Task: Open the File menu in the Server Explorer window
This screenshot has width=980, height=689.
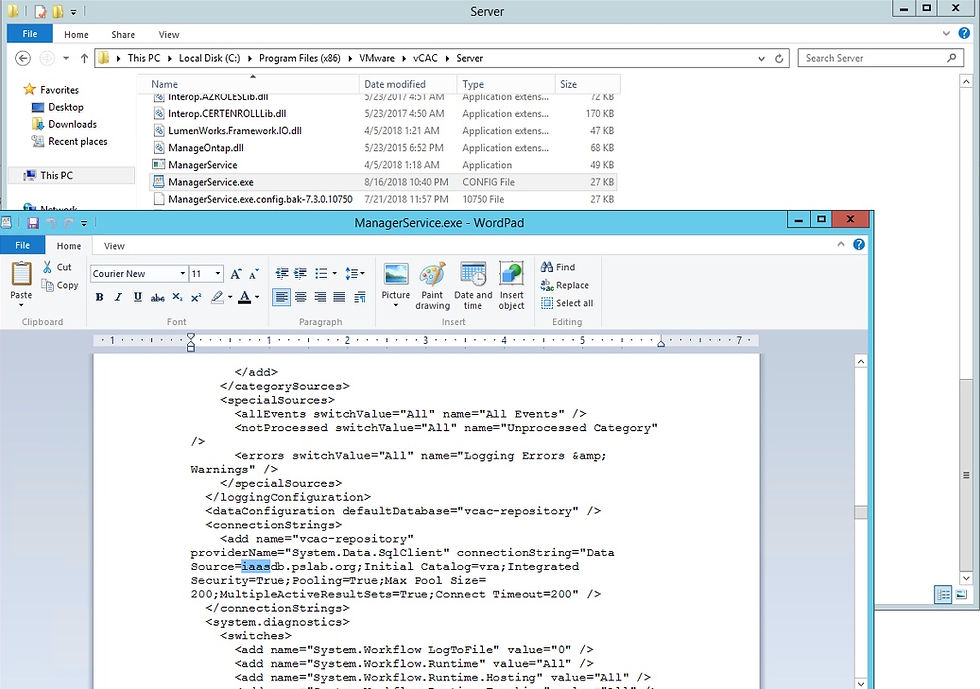Action: tap(30, 34)
